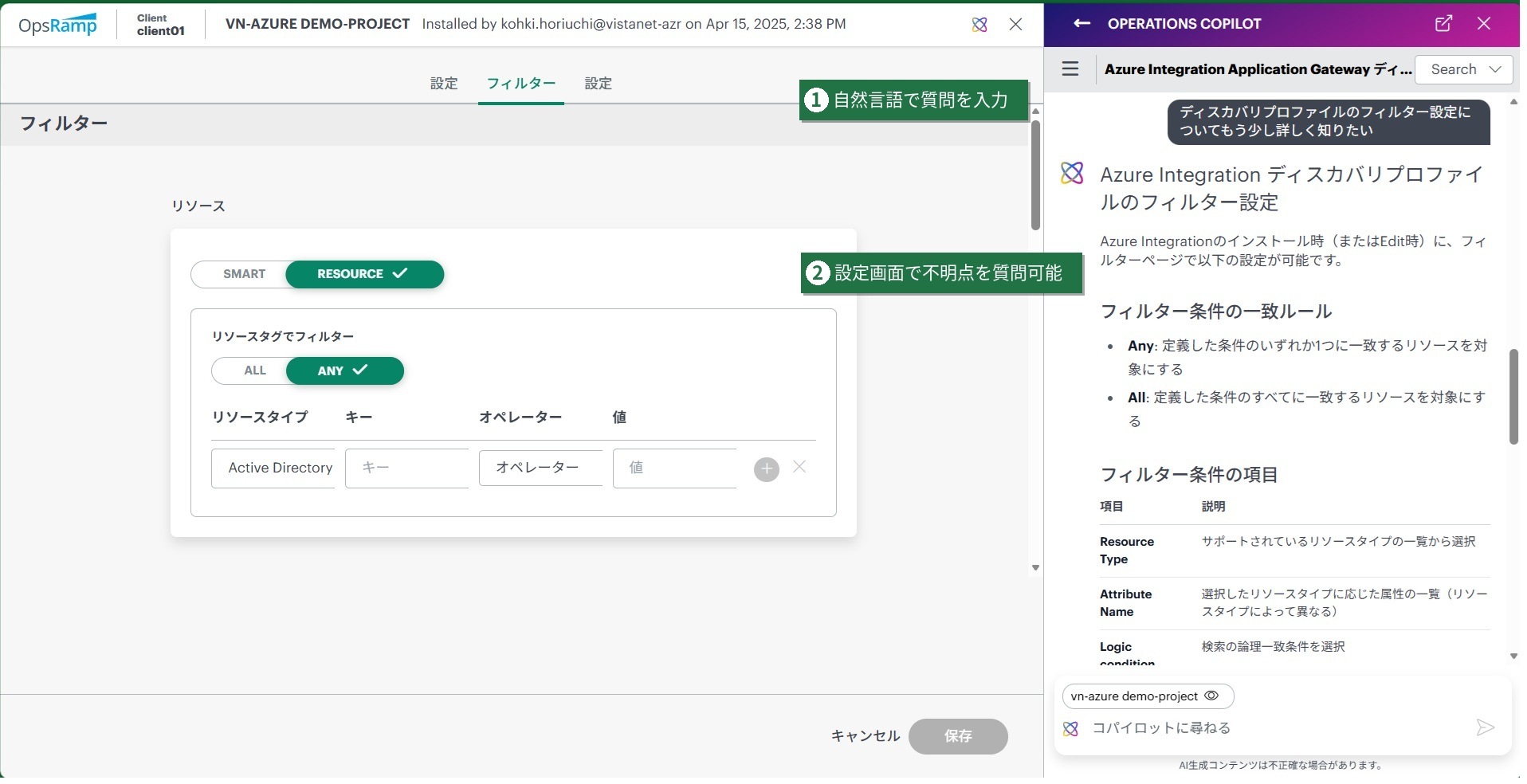Image resolution: width=1527 pixels, height=784 pixels.
Task: Open the first 設定 tab
Action: (x=444, y=84)
